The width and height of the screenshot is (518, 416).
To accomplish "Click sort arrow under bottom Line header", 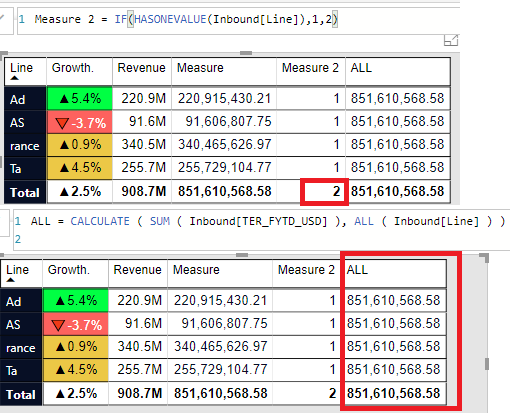I will pos(10,280).
